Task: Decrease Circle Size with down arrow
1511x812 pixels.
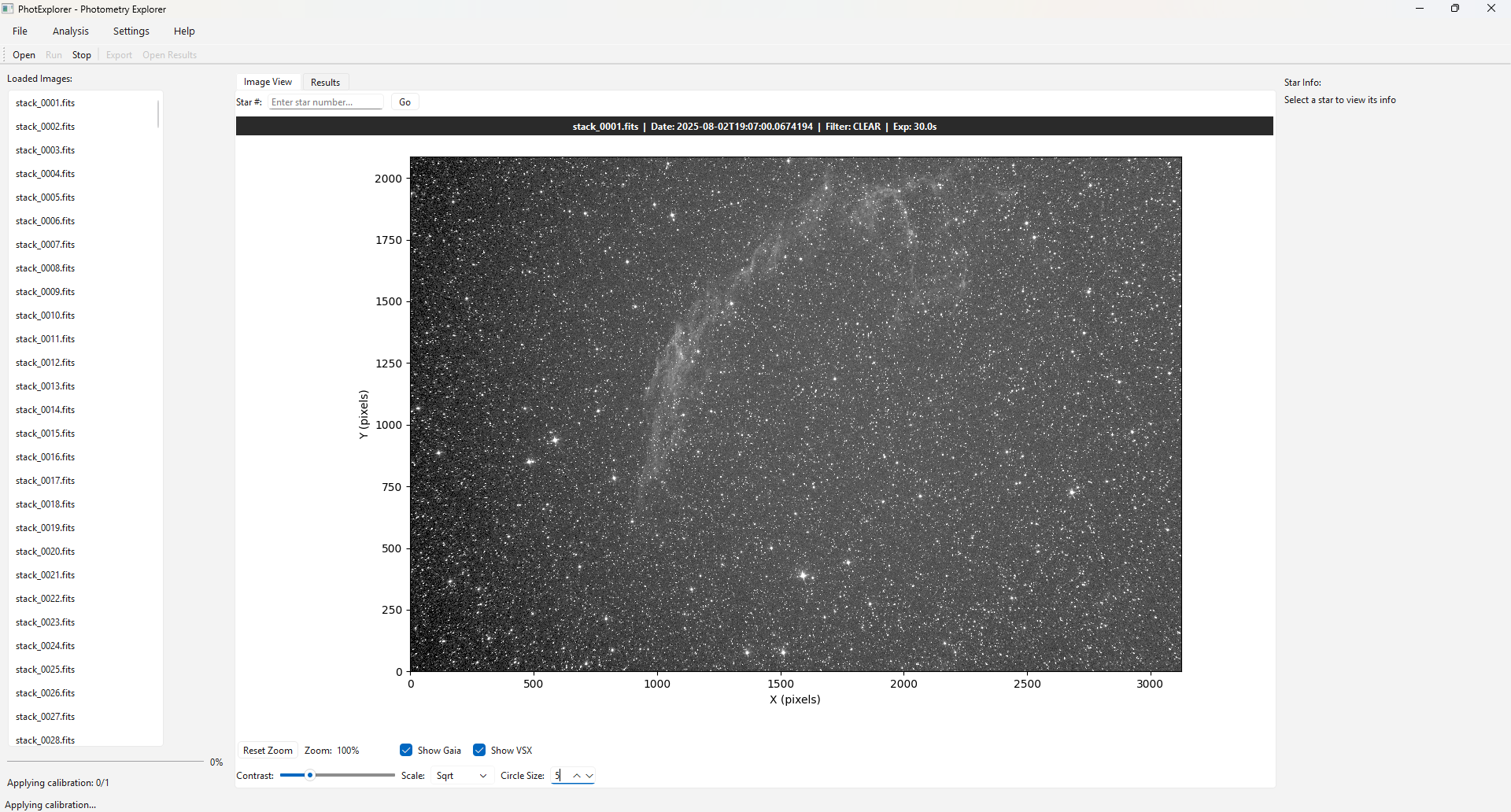Action: [x=589, y=776]
